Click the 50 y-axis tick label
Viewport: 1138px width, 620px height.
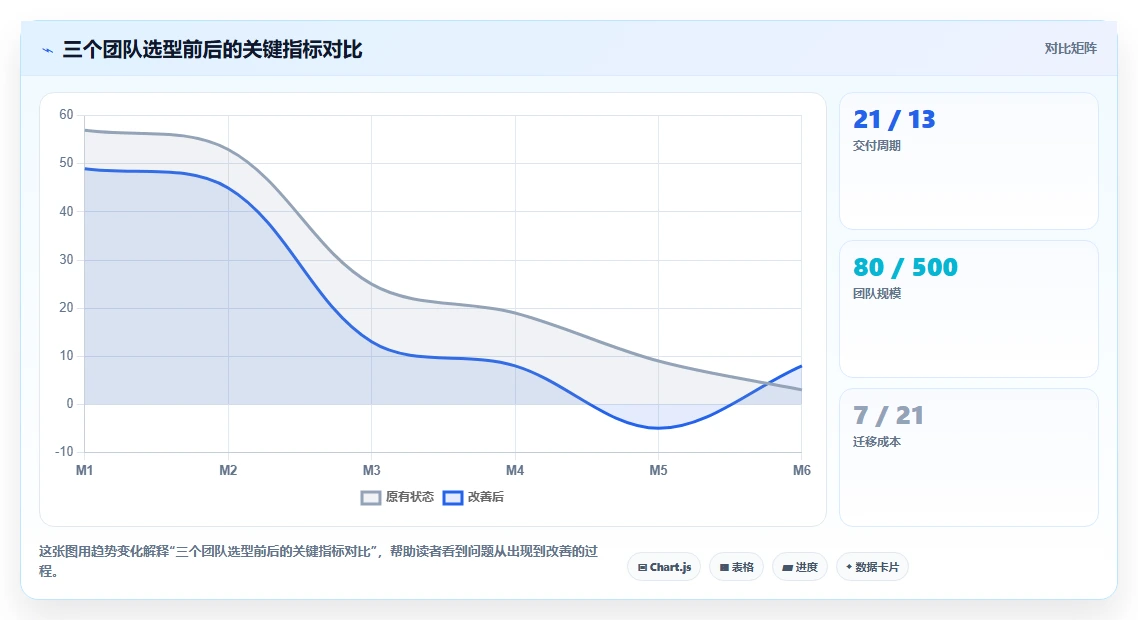66,163
